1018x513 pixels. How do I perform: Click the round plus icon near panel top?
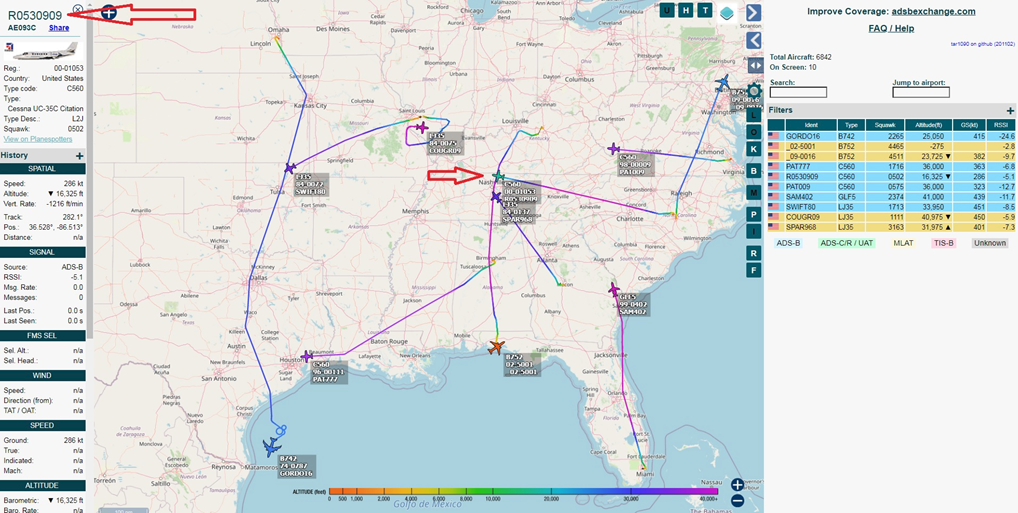pos(108,12)
